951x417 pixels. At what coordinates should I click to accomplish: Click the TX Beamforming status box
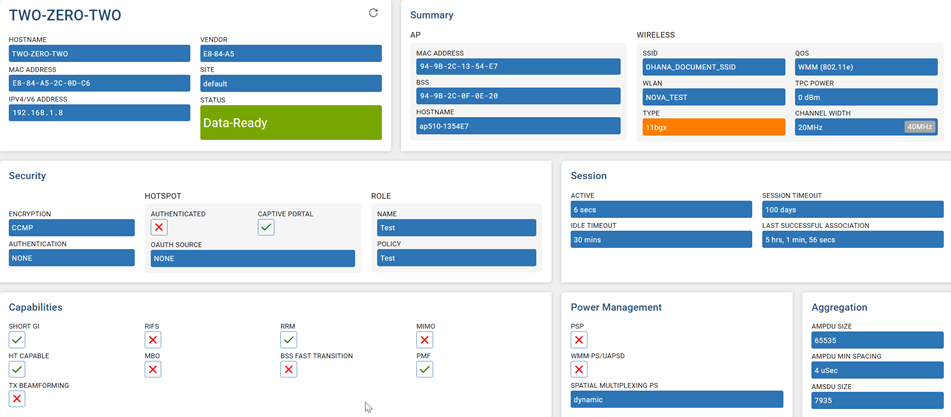[x=17, y=399]
